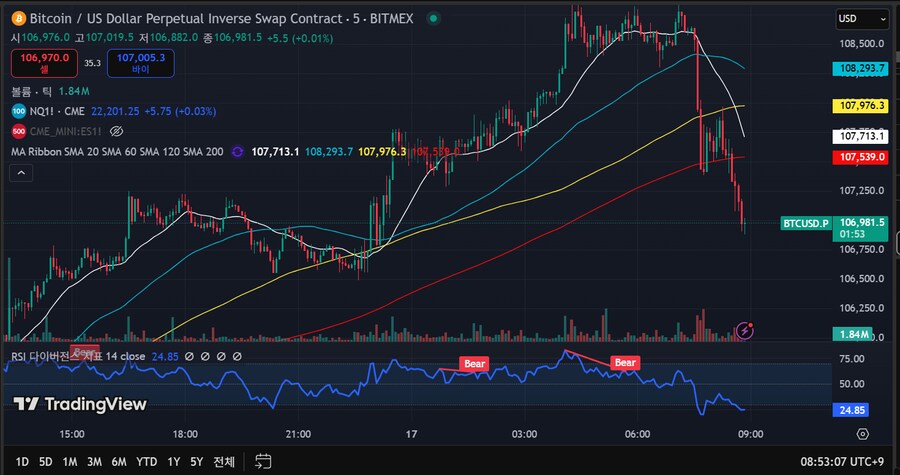
Task: Select the NQ1! · CME comparison label
Action: tap(56, 111)
